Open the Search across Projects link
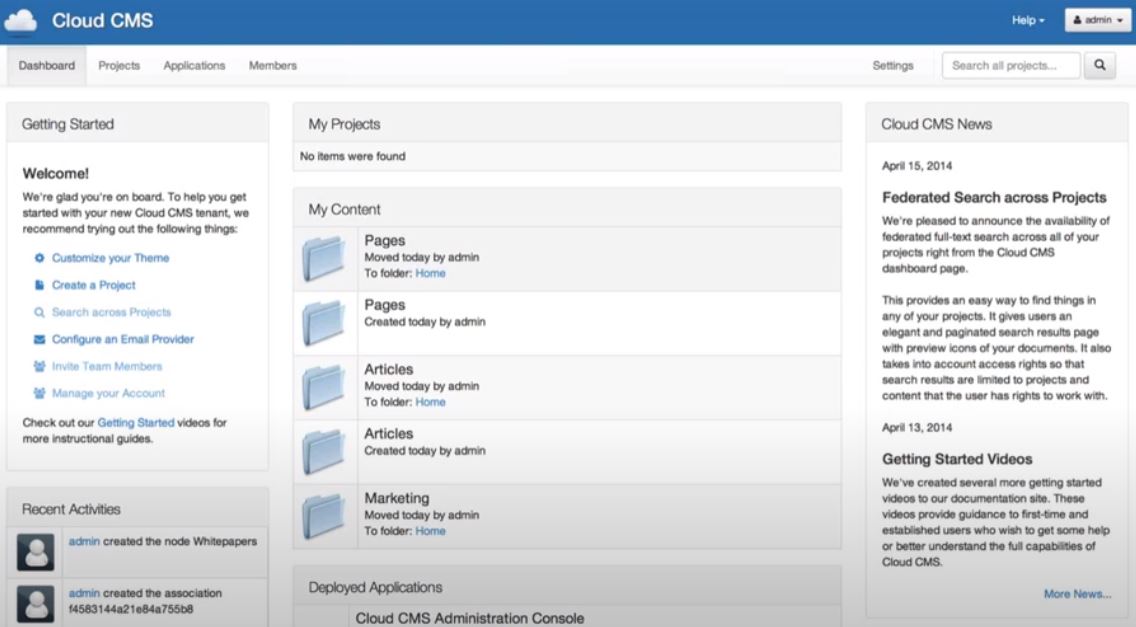Viewport: 1136px width, 627px height. pos(112,312)
